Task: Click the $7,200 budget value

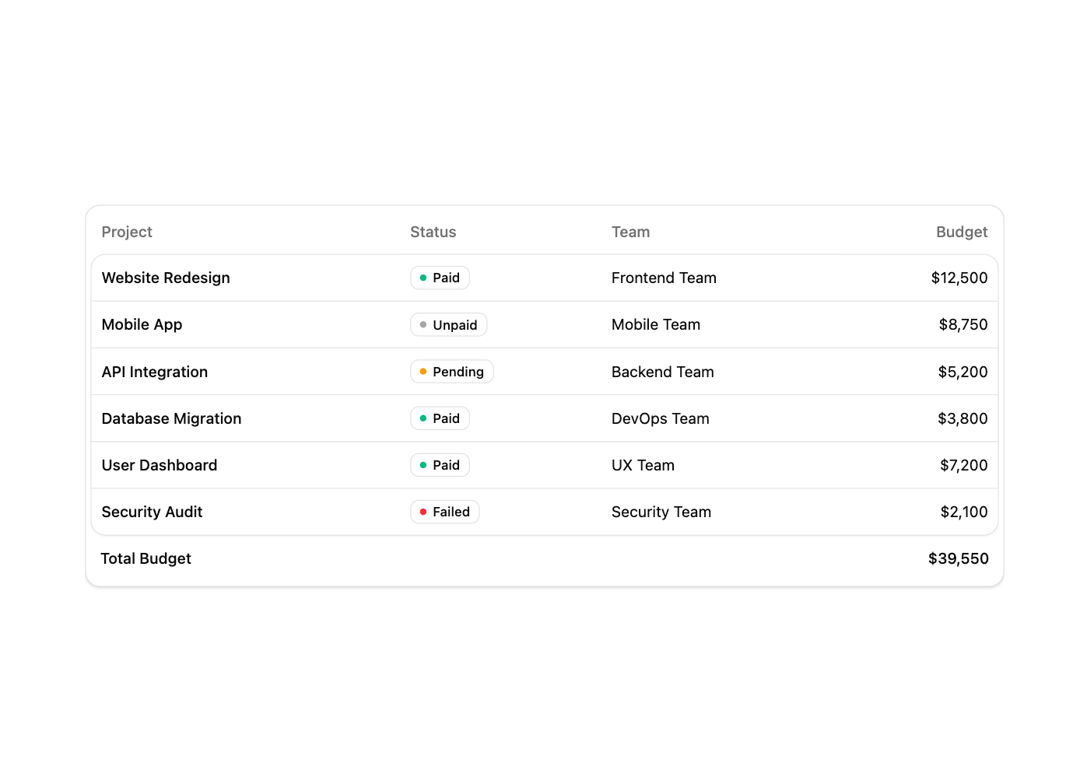Action: (x=964, y=466)
